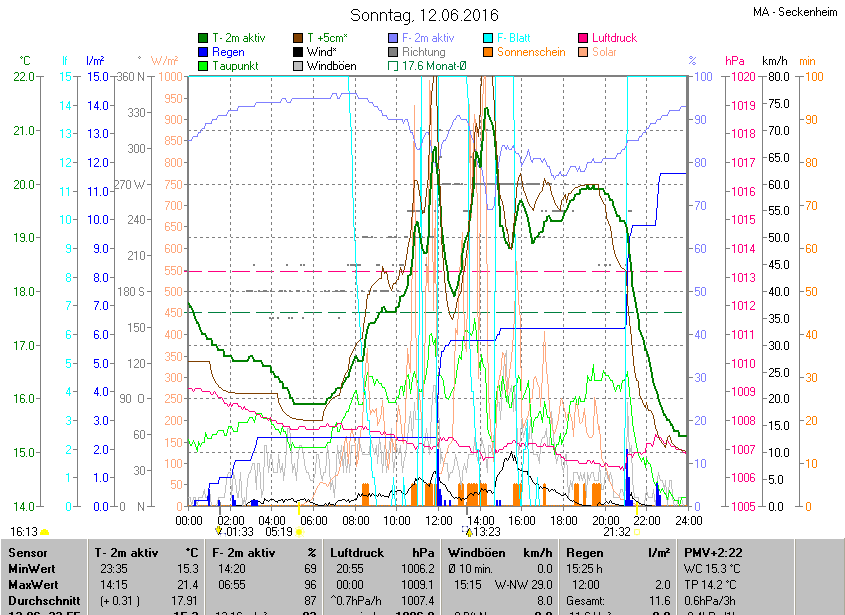Click the bright green Taupunkt legend swatch
Image resolution: width=845 pixels, height=615 pixels.
[203, 66]
